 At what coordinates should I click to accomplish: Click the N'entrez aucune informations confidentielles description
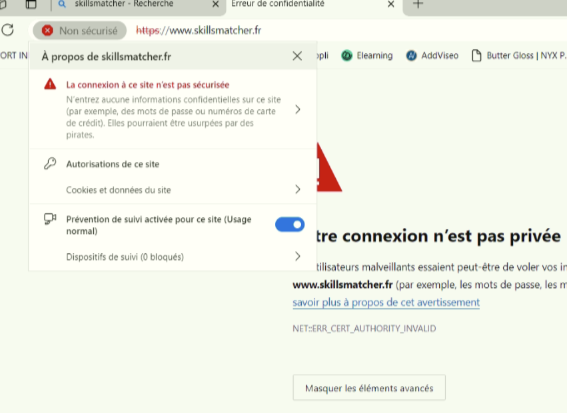point(174,117)
